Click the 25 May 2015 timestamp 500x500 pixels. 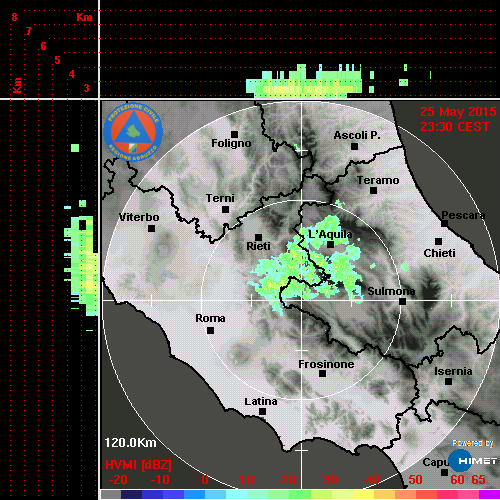[x=458, y=112]
